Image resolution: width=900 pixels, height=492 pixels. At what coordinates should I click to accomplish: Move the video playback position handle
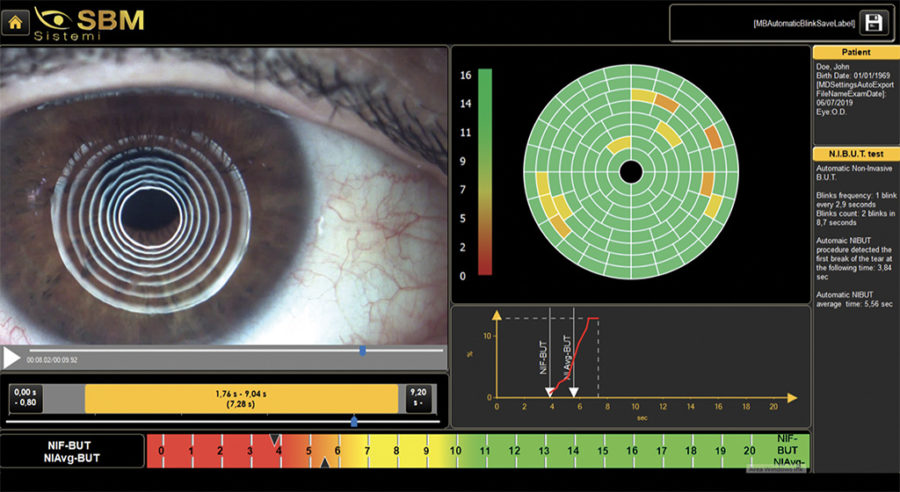coord(362,351)
